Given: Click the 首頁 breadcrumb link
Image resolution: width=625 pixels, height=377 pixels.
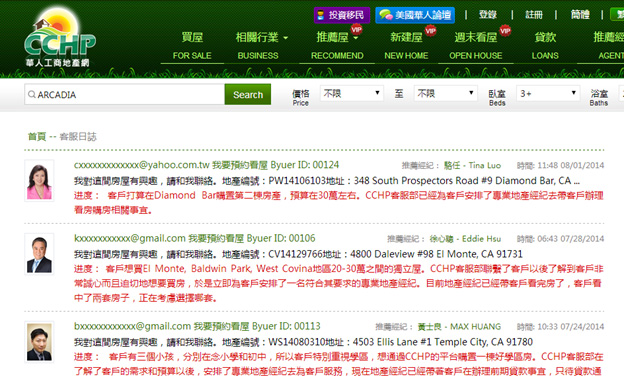Looking at the screenshot, I should (37, 137).
